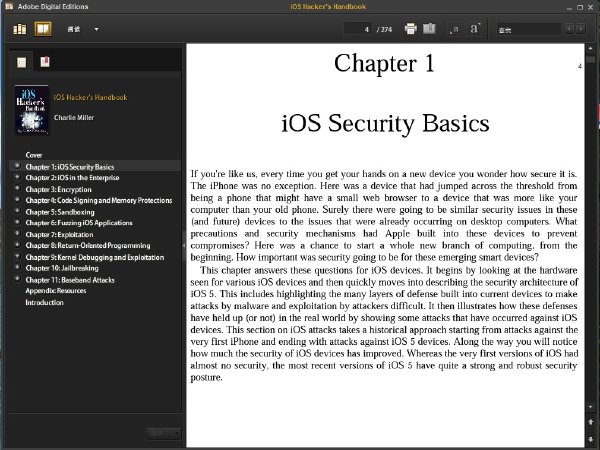Expand Chapter 6: Fuzzing iOS Applications node
600x450 pixels.
17,222
